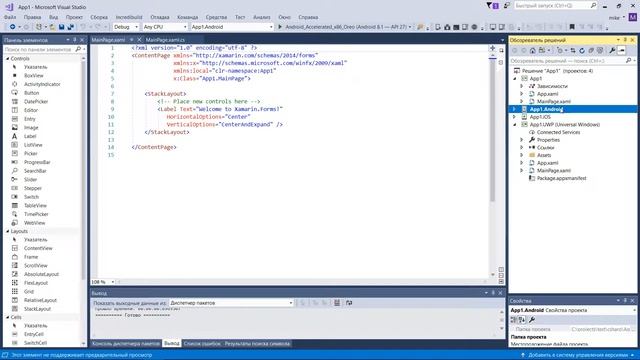
Task: Click the Save file toolbar icon
Action: click(x=61, y=27)
